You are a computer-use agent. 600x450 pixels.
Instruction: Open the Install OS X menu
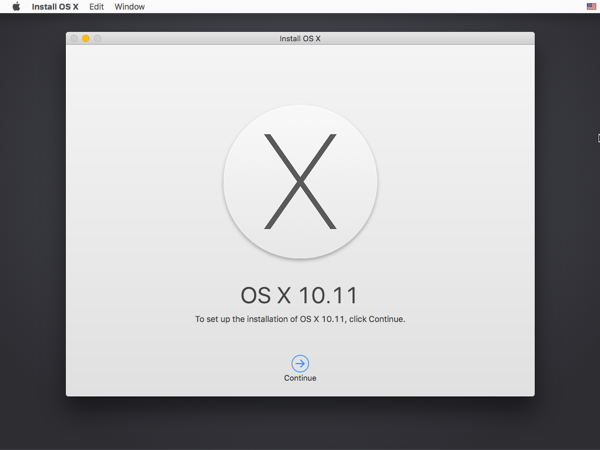point(55,7)
